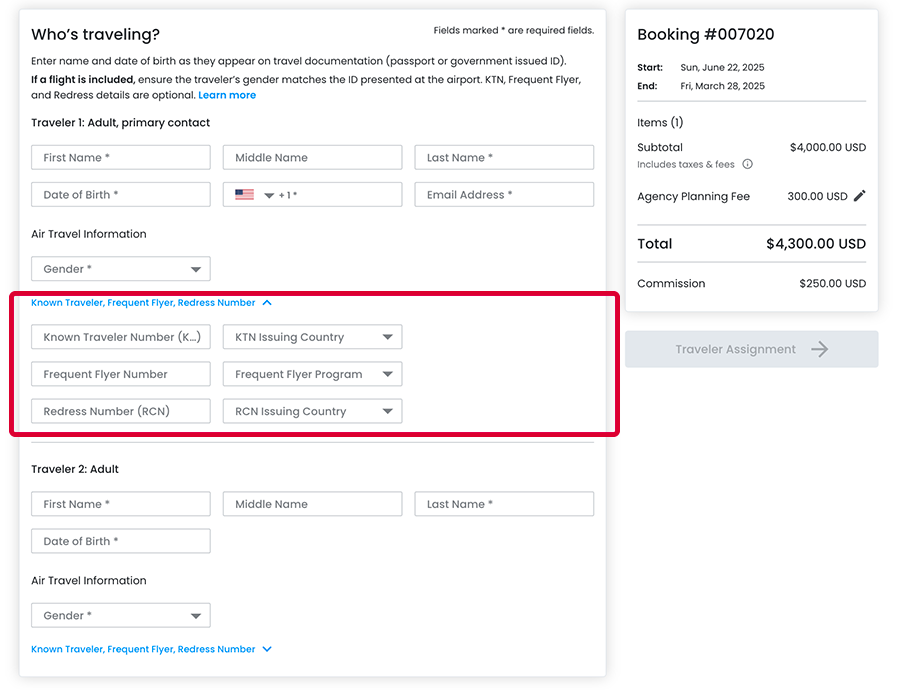Open the US flag country code selector
900x690 pixels.
254,195
